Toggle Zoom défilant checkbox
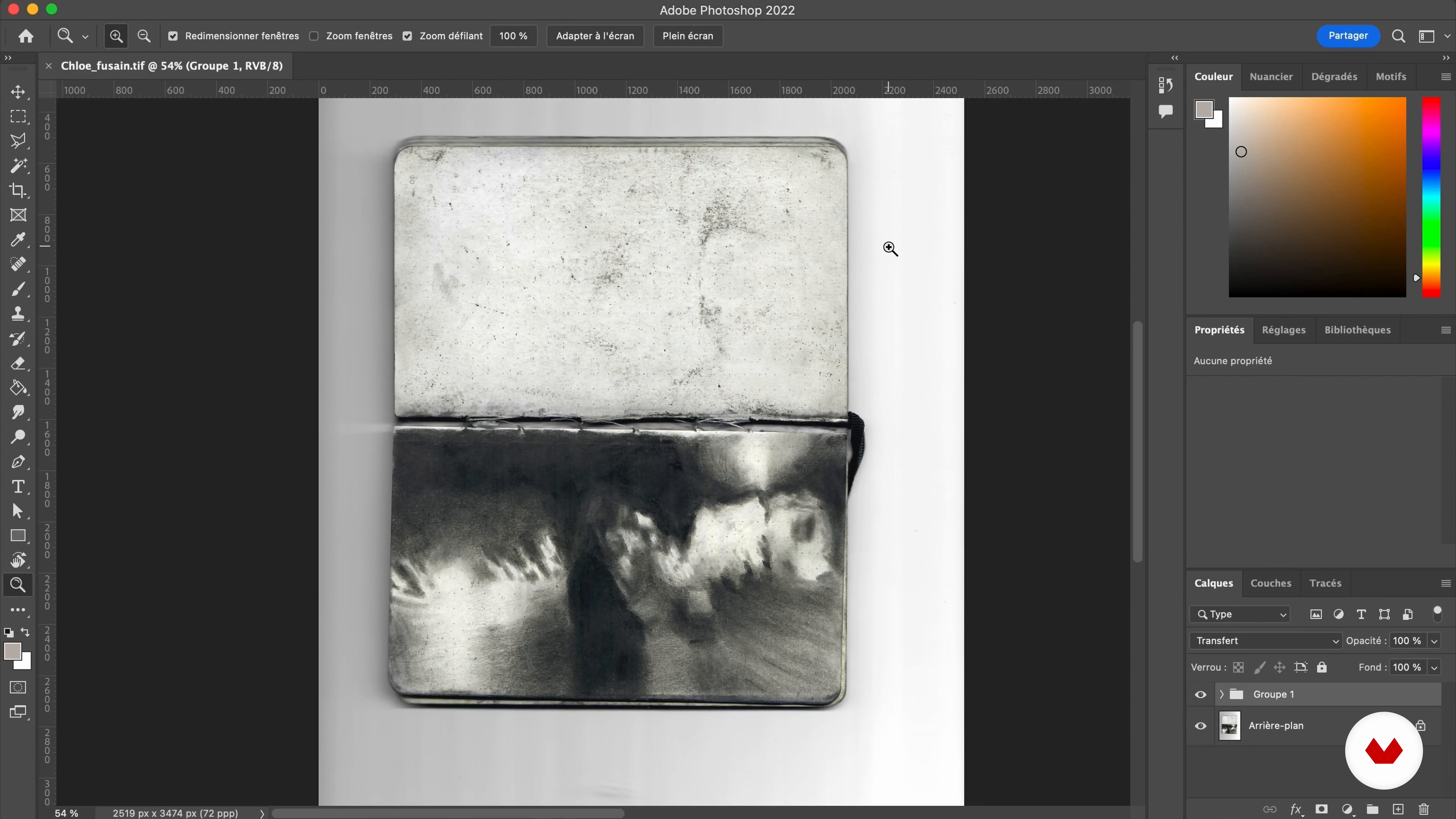This screenshot has width=1456, height=819. point(407,36)
